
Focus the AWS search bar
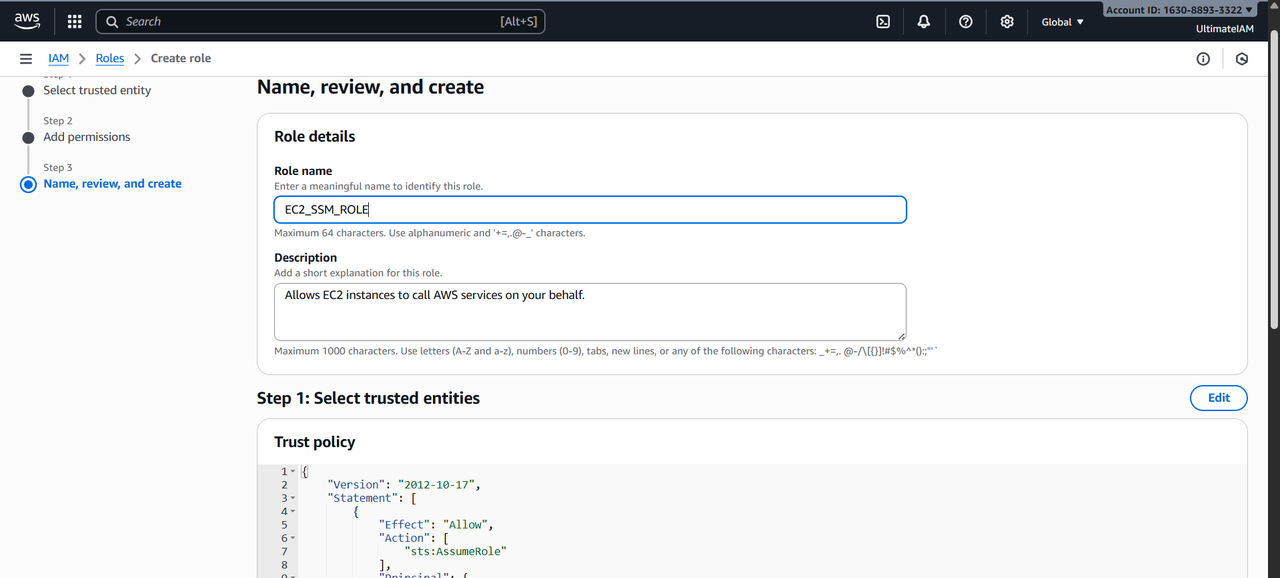320,21
